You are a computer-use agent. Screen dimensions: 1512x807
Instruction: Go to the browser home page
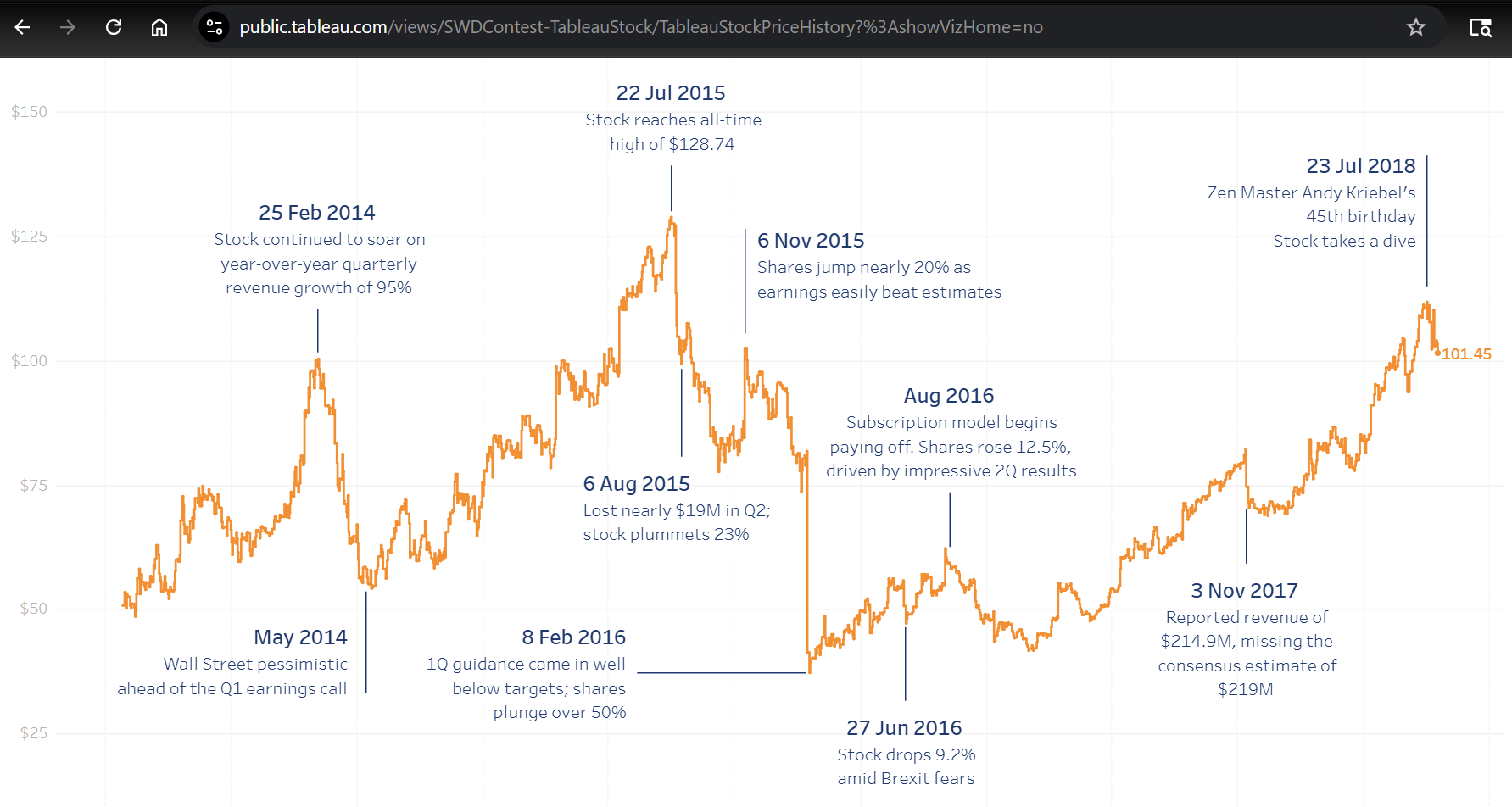(x=159, y=27)
